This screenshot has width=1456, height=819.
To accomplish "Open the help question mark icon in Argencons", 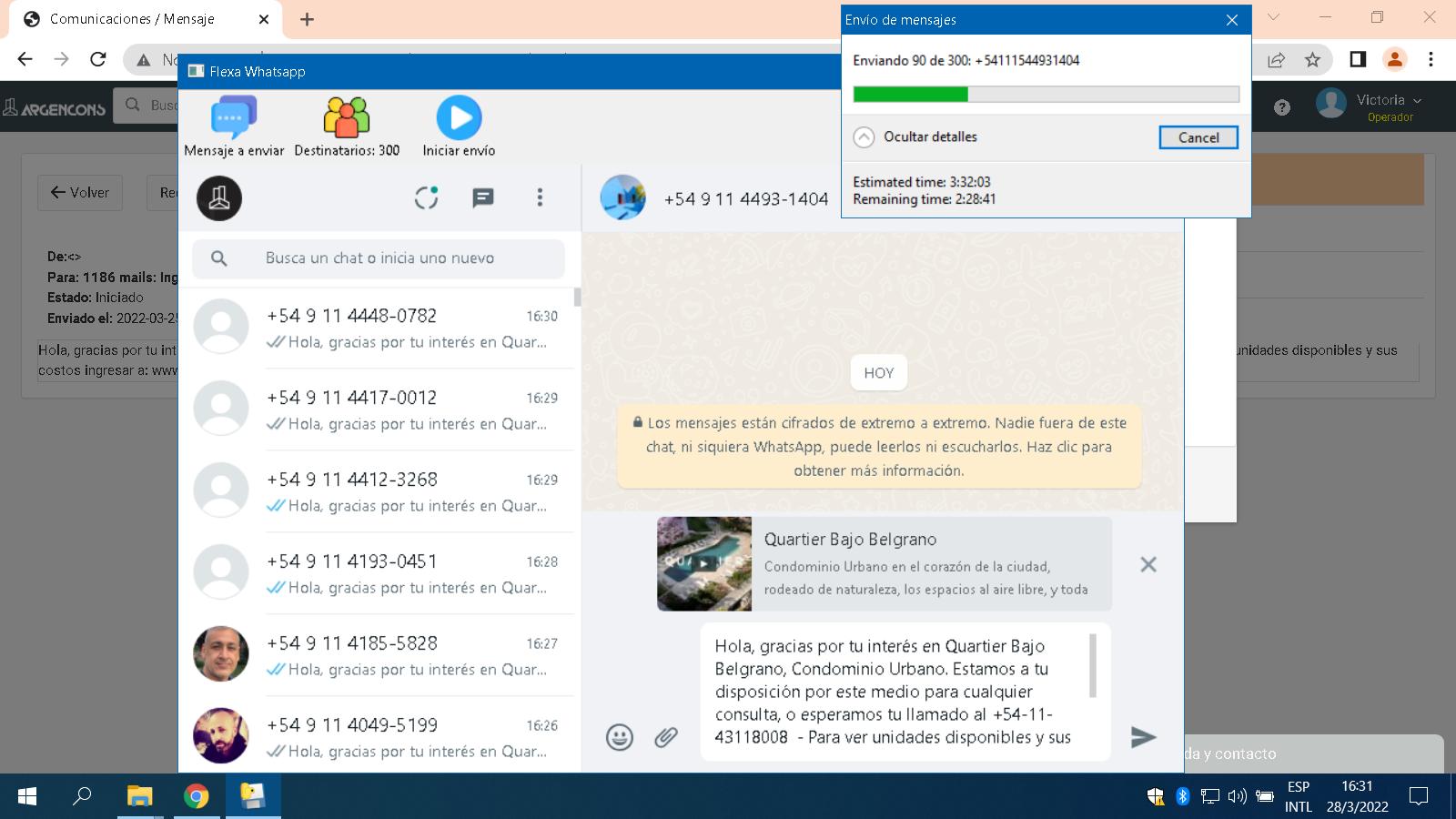I will point(1282,107).
